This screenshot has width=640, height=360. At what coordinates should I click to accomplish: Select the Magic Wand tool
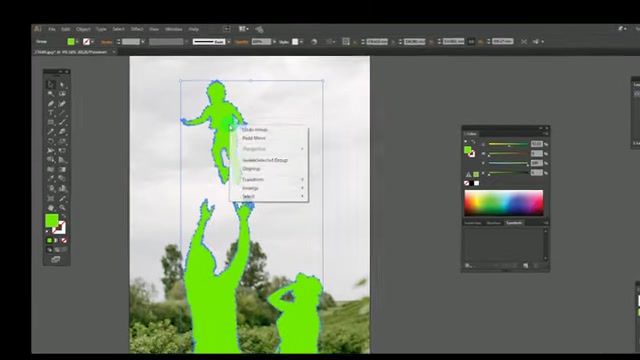point(51,93)
